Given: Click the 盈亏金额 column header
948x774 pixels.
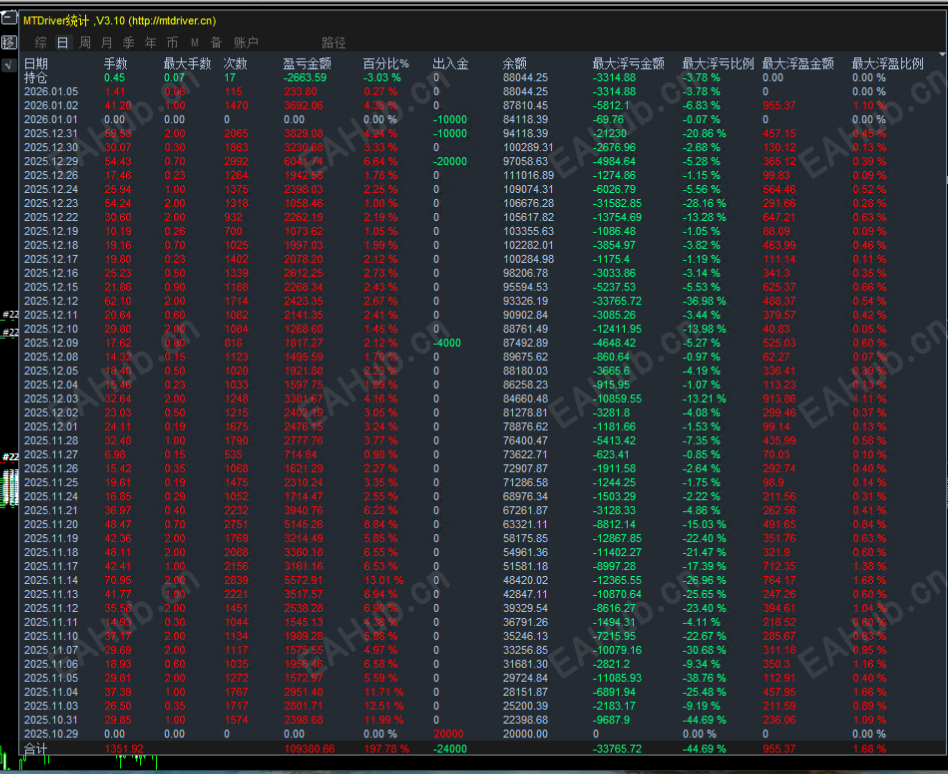Looking at the screenshot, I should tap(307, 63).
